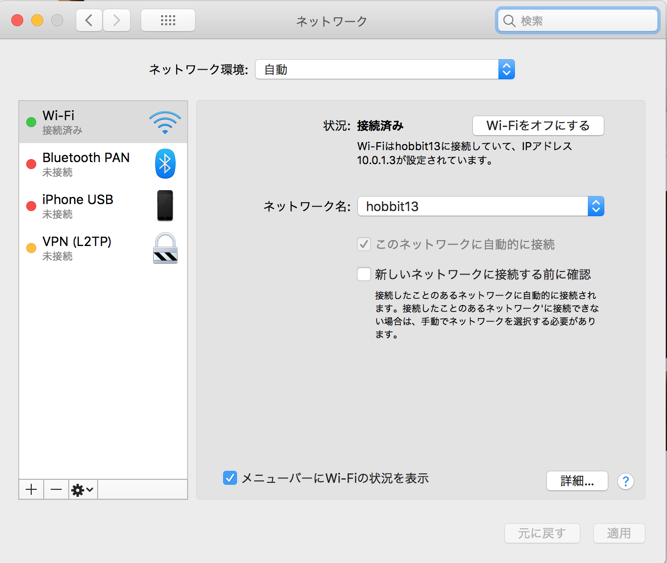Viewport: 667px width, 563px height.
Task: Open help with the question mark button
Action: [x=625, y=481]
